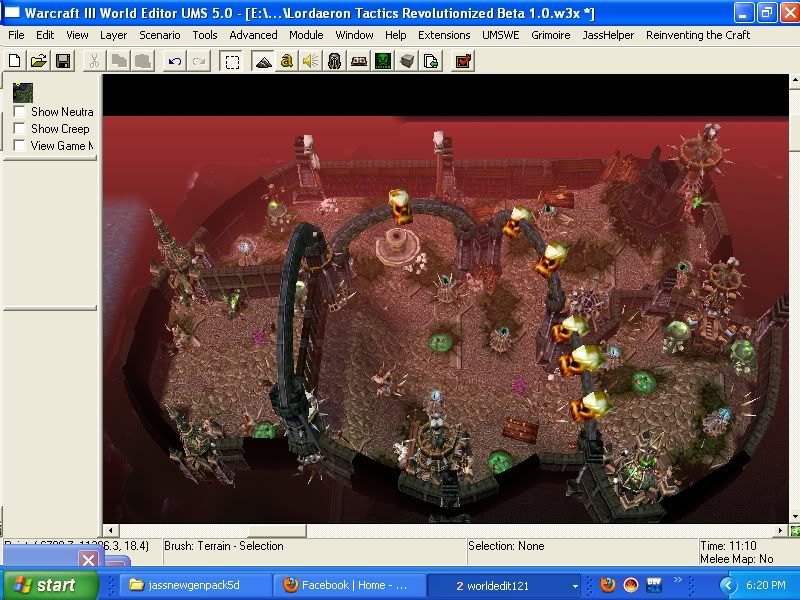Open the Extensions menu
Viewport: 800px width, 600px height.
point(444,35)
